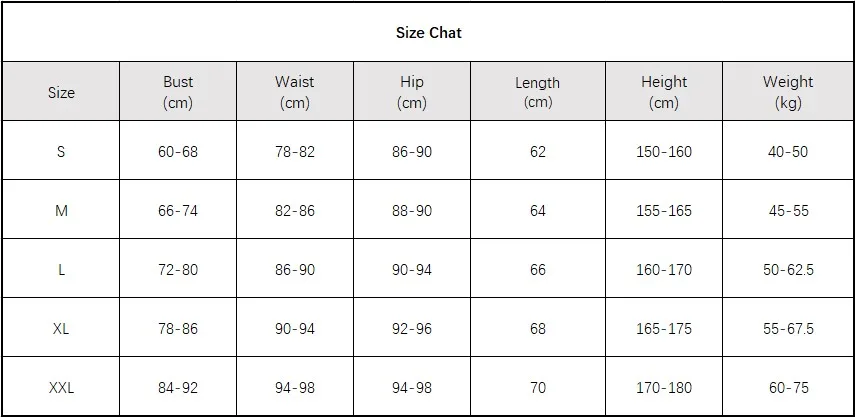Click the Length (cm) column header
Screen dimensions: 855x417
tap(538, 92)
